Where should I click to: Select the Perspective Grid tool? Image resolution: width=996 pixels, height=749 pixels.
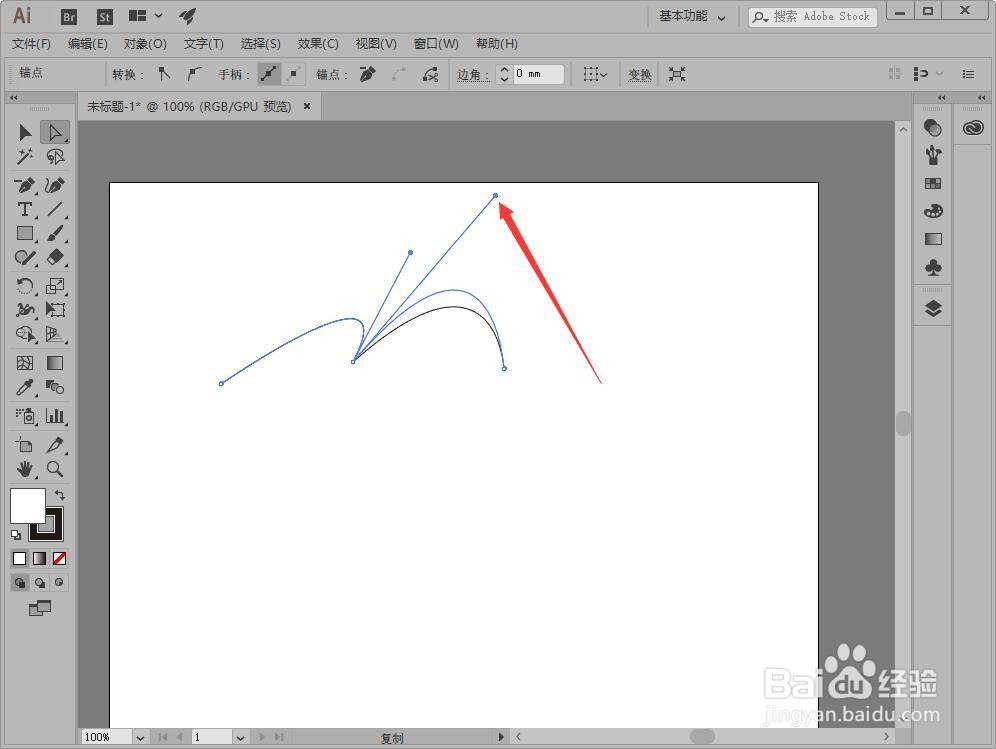click(x=55, y=334)
